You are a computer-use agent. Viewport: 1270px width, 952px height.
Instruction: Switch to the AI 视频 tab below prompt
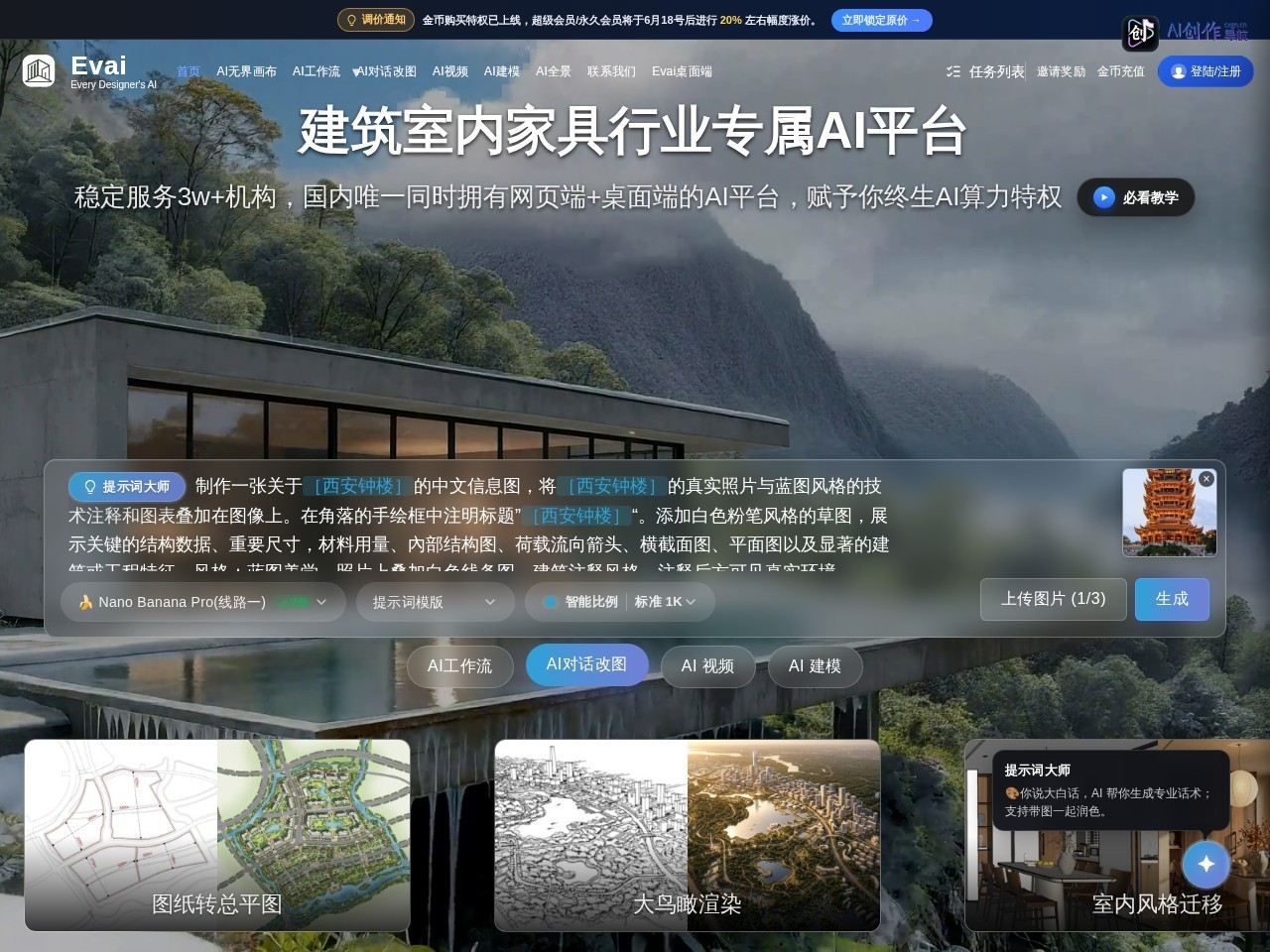pos(707,666)
